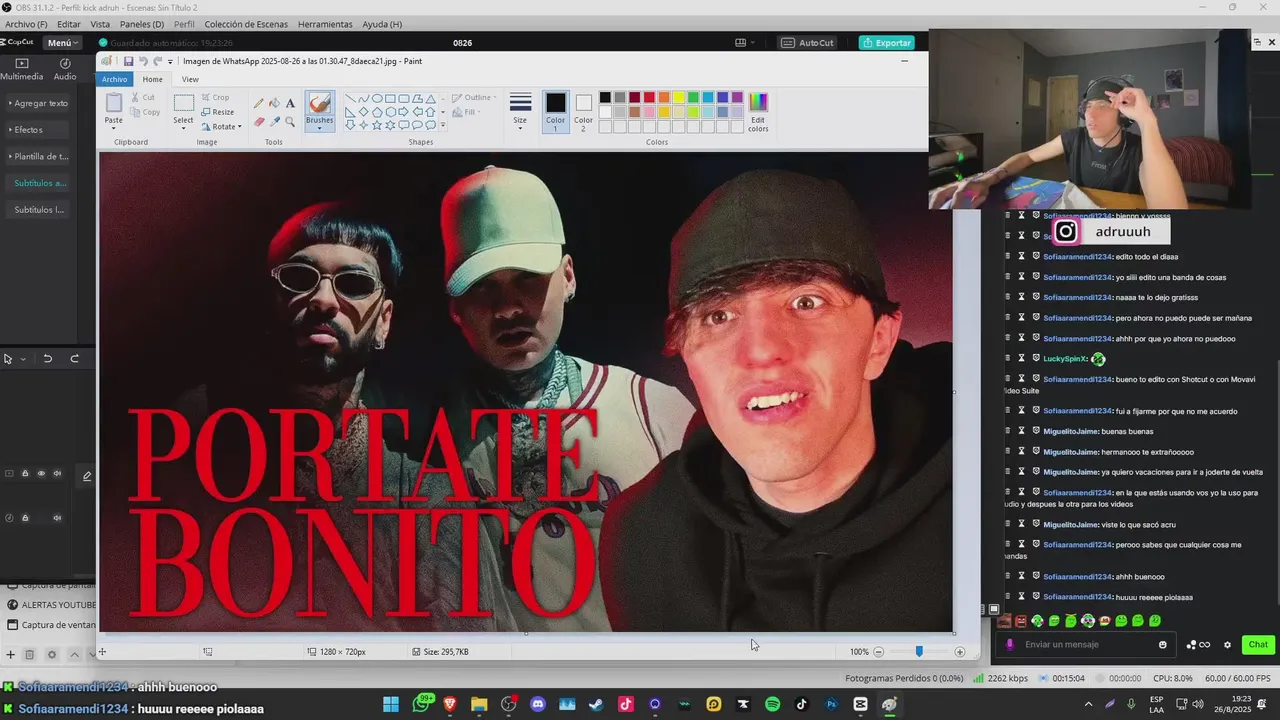Select the Text tool in Paint
1280x720 pixels.
290,103
